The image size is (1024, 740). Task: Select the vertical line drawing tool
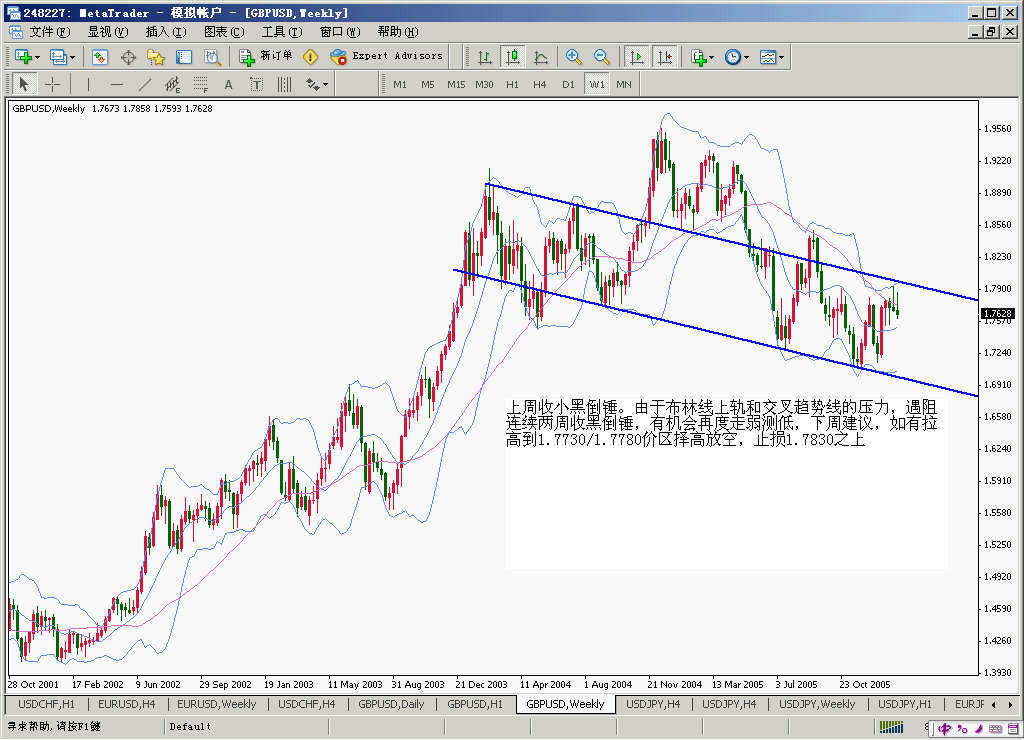(88, 84)
